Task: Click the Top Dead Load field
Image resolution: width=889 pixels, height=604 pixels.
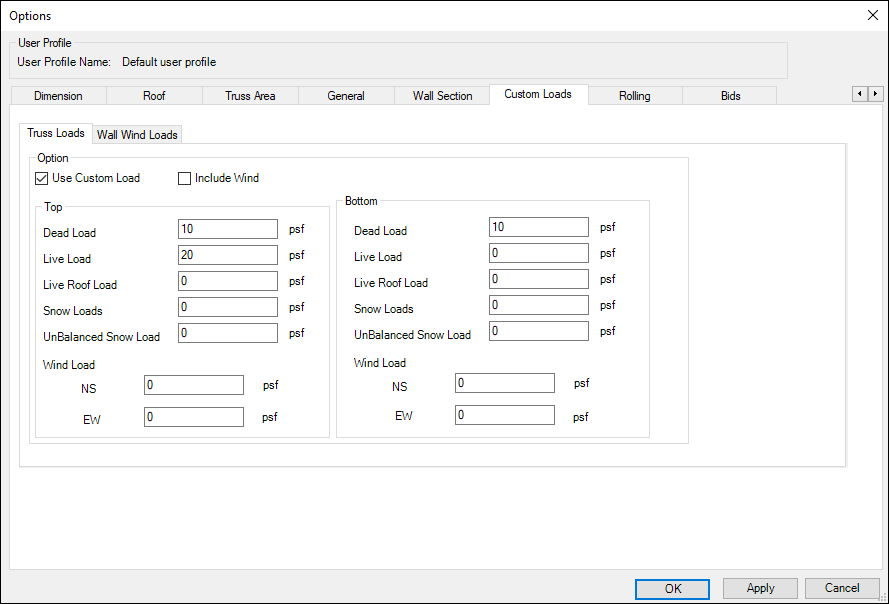Action: [228, 230]
